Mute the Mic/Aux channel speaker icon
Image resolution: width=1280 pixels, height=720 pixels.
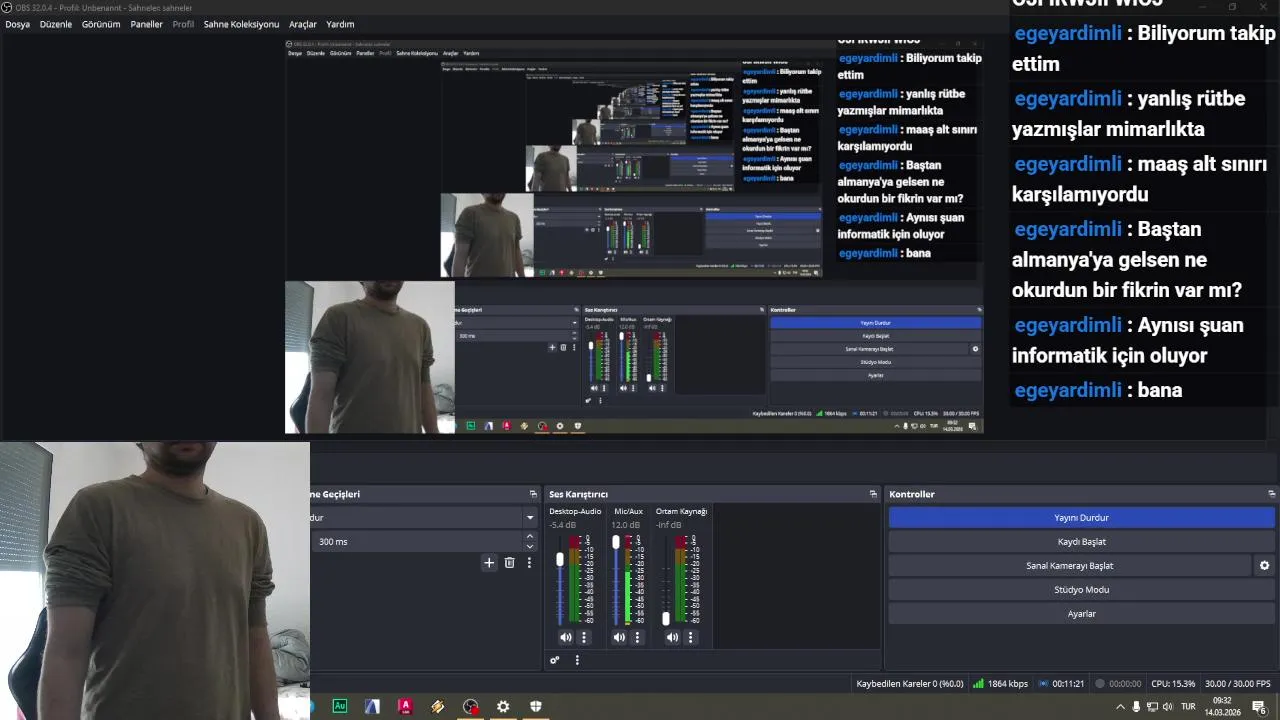(619, 637)
